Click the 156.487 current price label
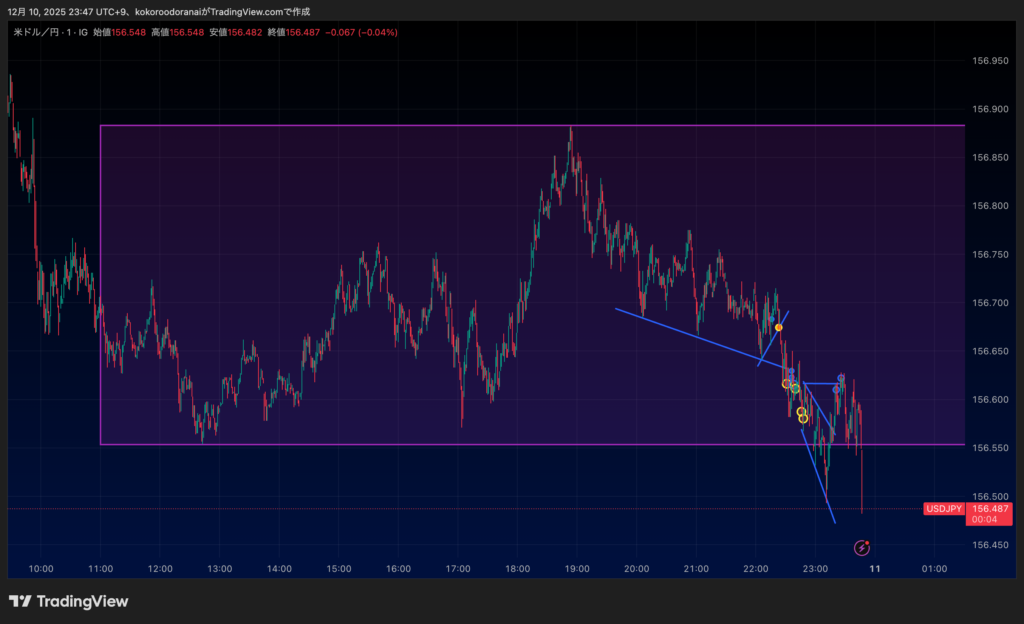The height and width of the screenshot is (624, 1024). tap(990, 508)
